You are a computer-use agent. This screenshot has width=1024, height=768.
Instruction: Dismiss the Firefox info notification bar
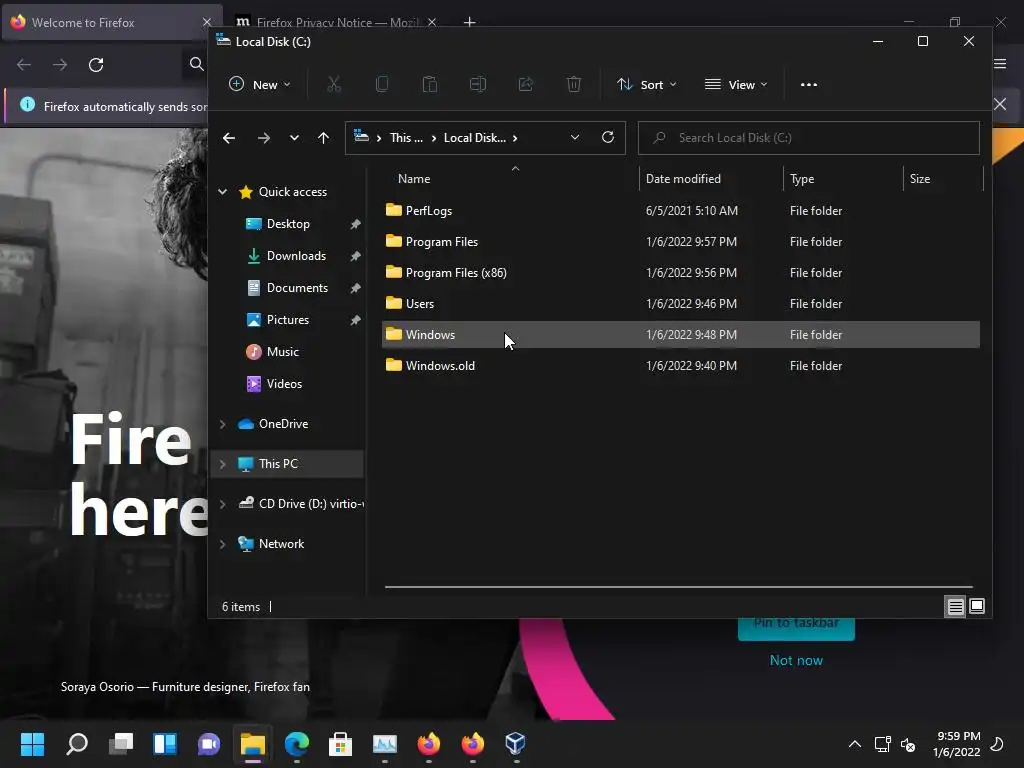[1000, 104]
